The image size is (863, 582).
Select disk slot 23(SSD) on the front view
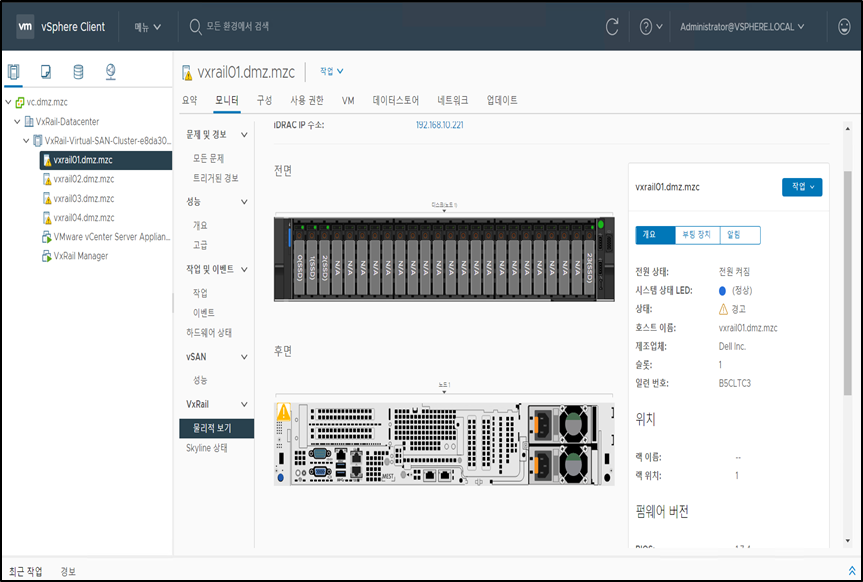[588, 259]
